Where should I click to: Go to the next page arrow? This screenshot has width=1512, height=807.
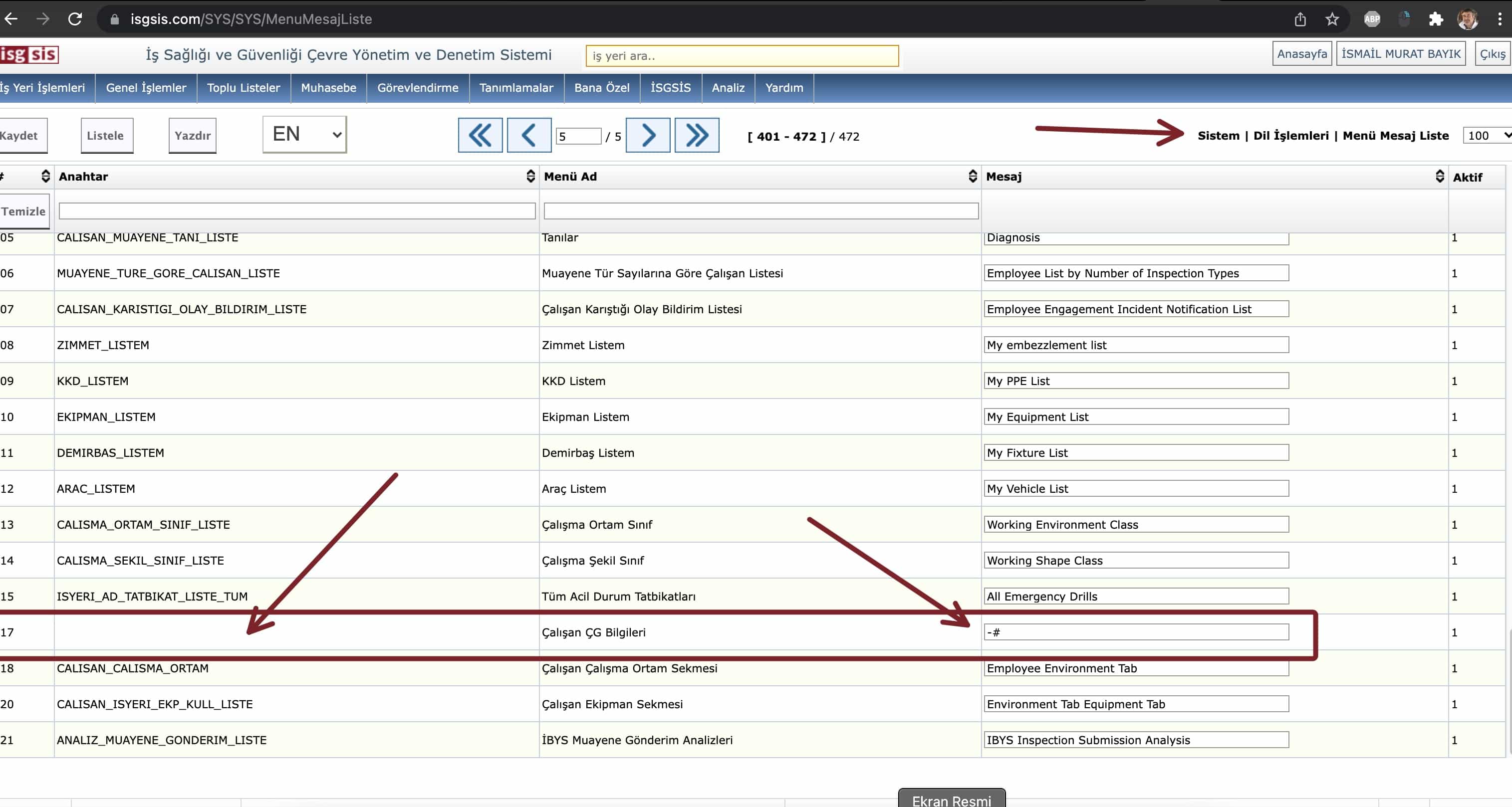click(x=647, y=136)
